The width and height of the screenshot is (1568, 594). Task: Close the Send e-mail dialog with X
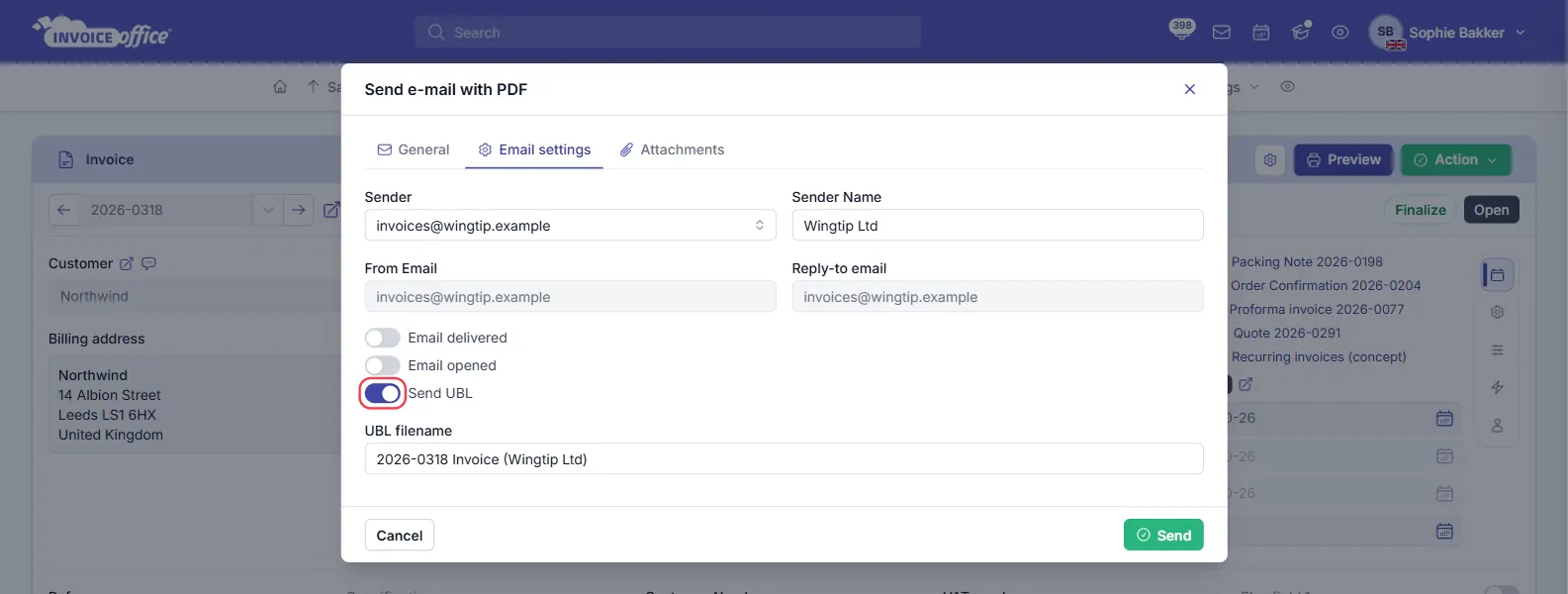point(1190,89)
